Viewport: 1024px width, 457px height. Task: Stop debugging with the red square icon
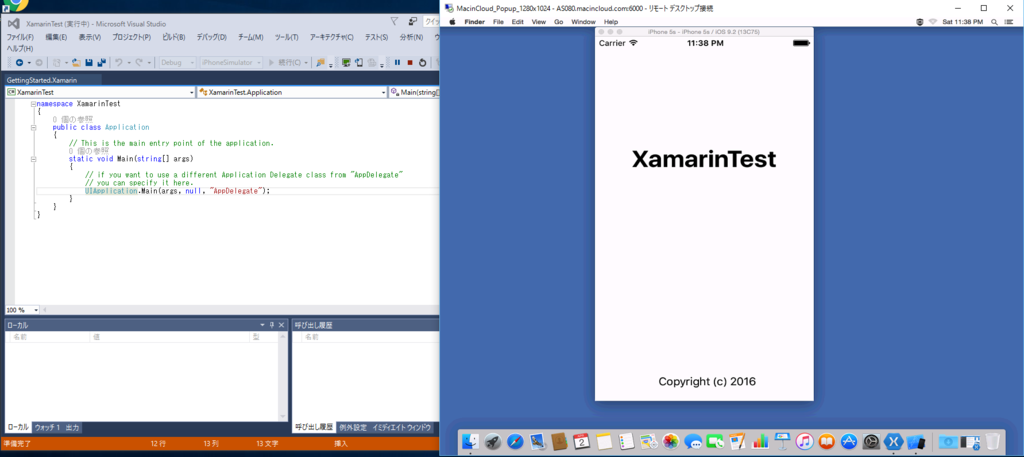(409, 63)
